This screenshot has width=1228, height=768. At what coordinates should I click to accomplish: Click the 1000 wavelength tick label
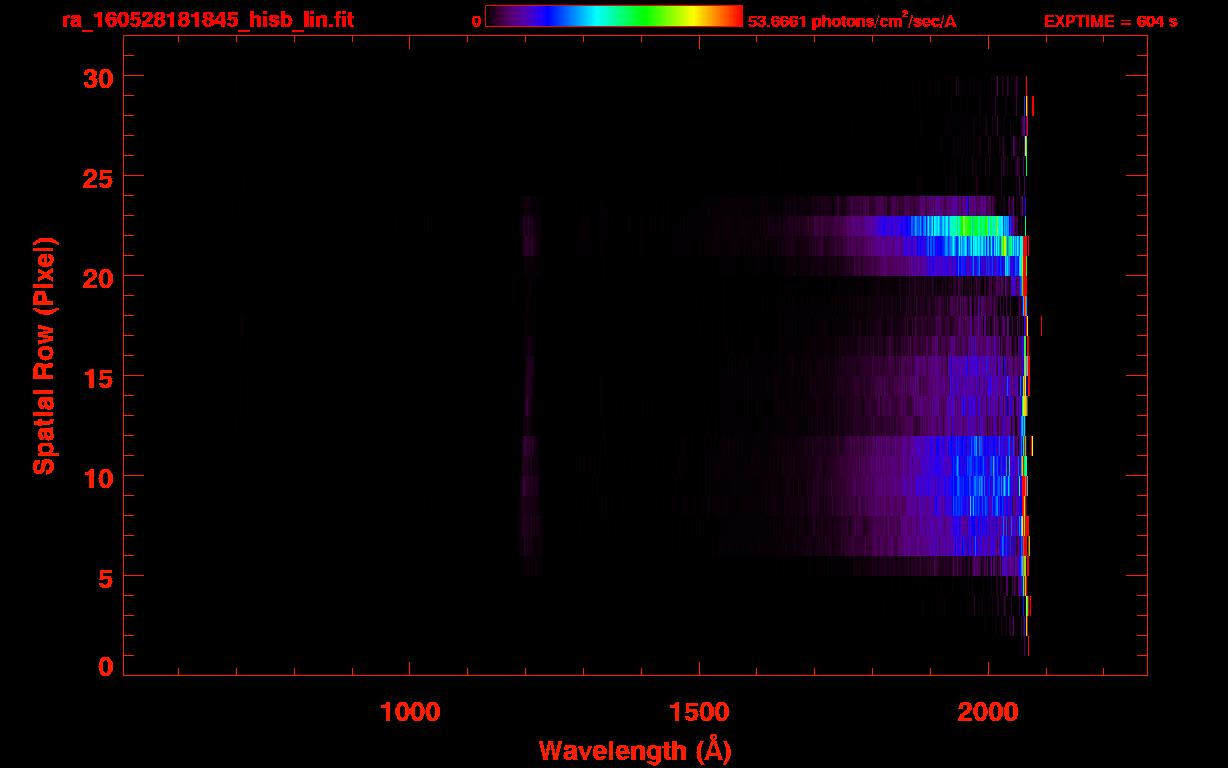click(410, 712)
